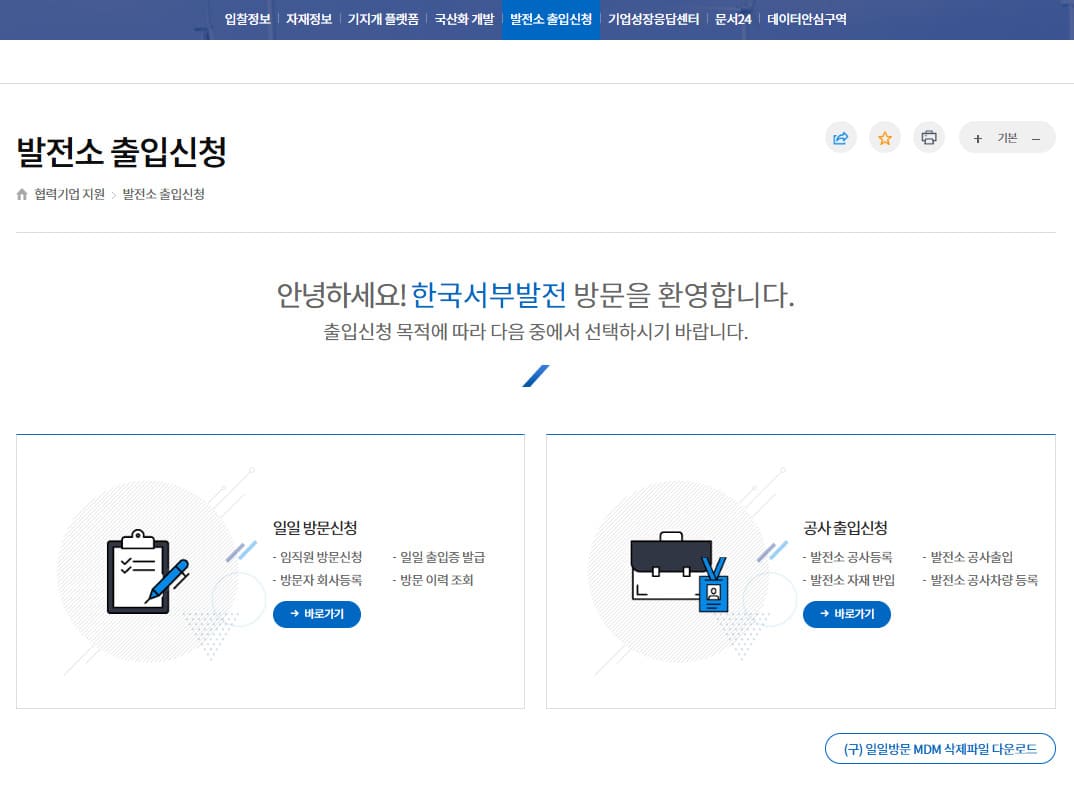1074x791 pixels.
Task: Click 기본 font size label
Action: coord(1007,138)
